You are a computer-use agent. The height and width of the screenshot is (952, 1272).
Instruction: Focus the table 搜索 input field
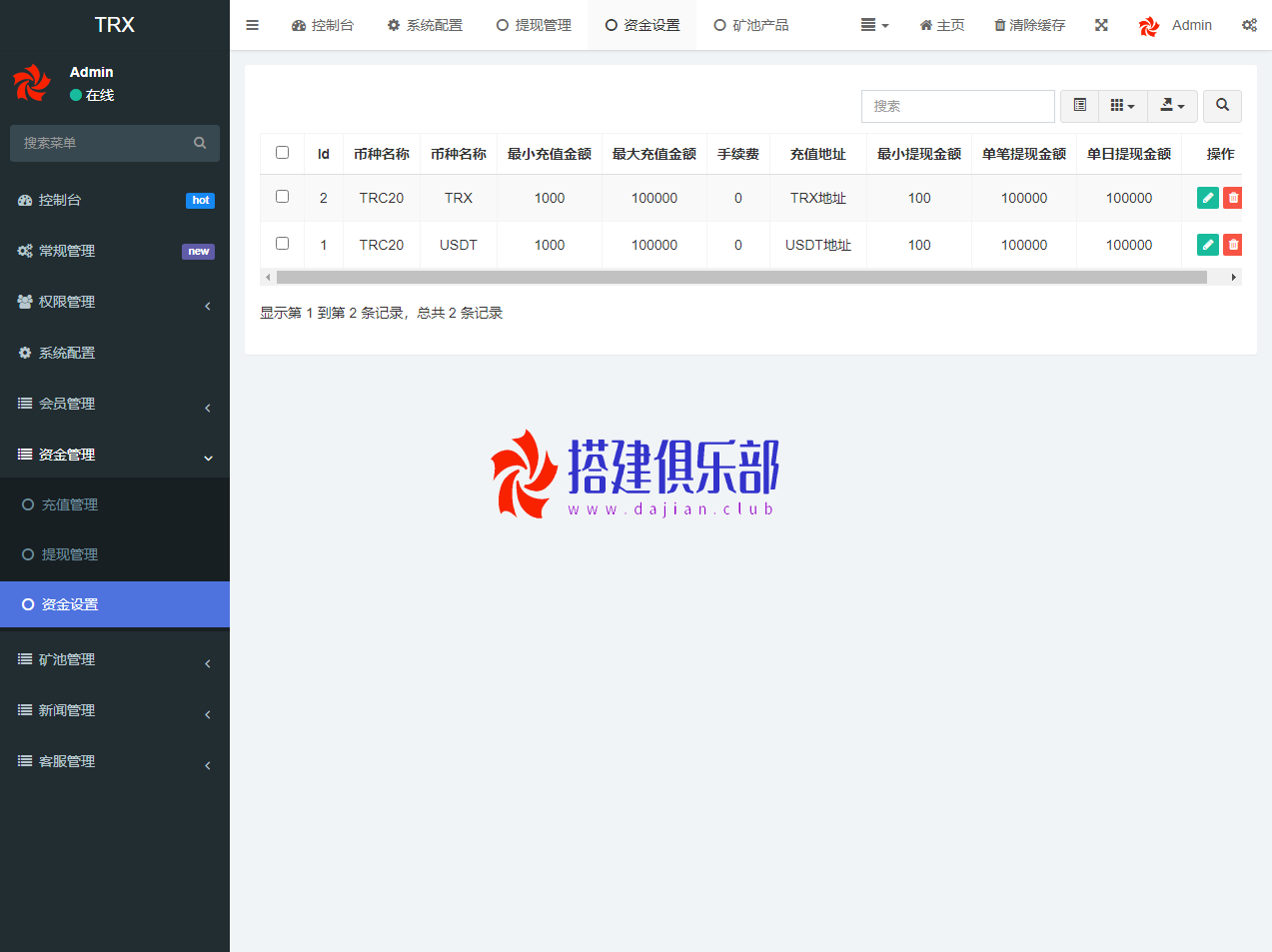957,106
